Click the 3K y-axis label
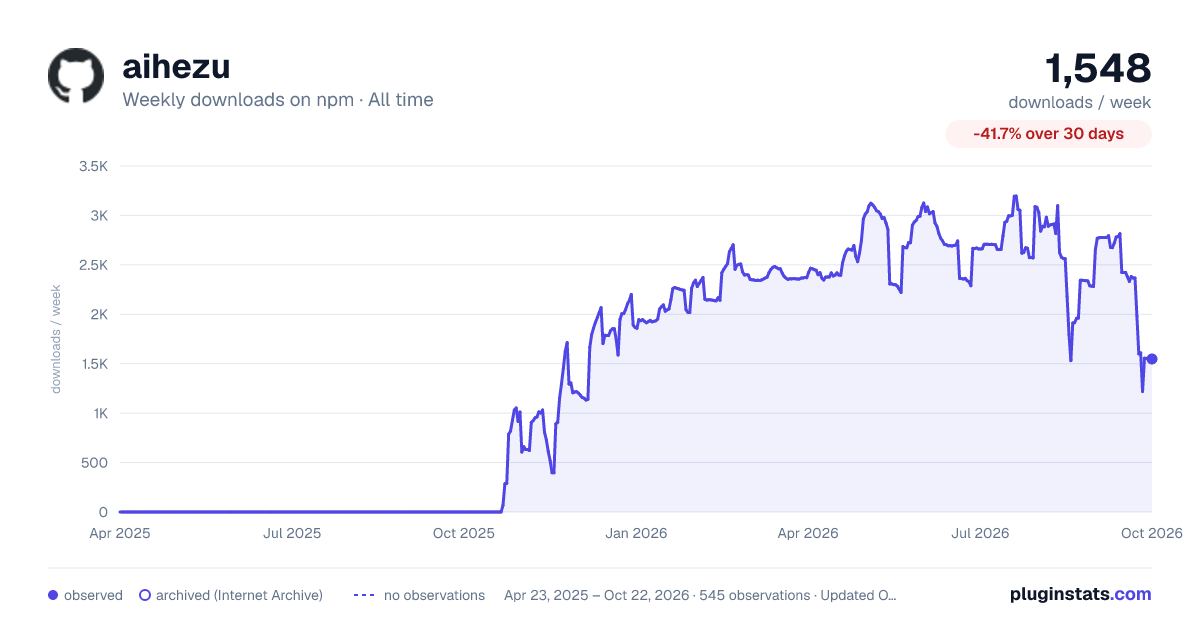This screenshot has height=630, width=1200. tap(98, 215)
